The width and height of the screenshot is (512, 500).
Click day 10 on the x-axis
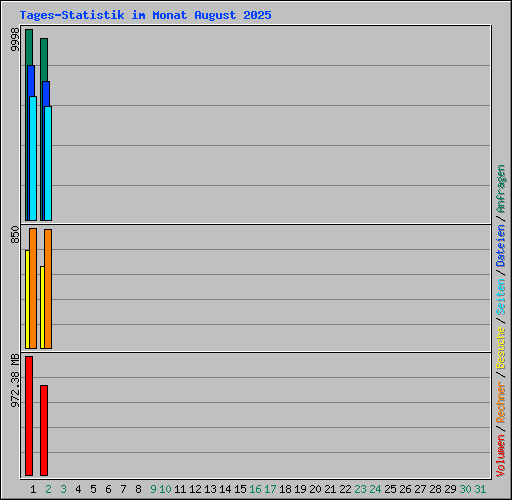tap(165, 489)
